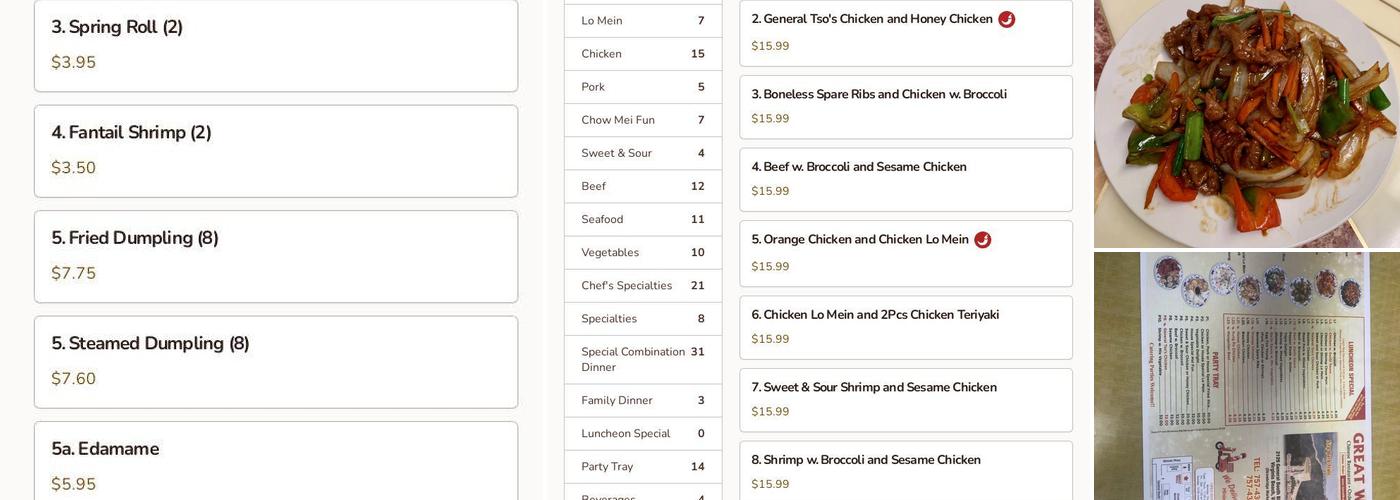Viewport: 1400px width, 500px height.
Task: Choose Fried Dumpling (8) item
Action: coord(276,256)
